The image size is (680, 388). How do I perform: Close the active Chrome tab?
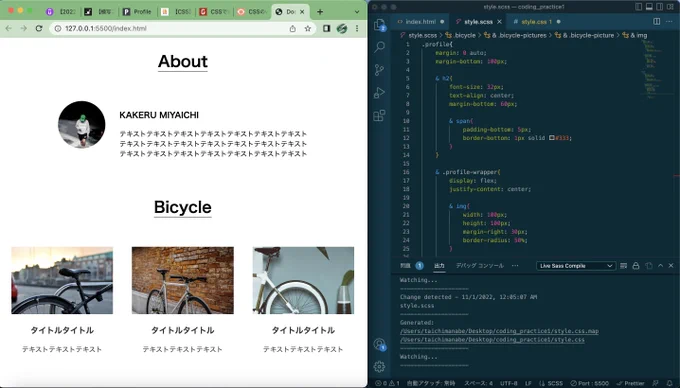click(x=302, y=12)
